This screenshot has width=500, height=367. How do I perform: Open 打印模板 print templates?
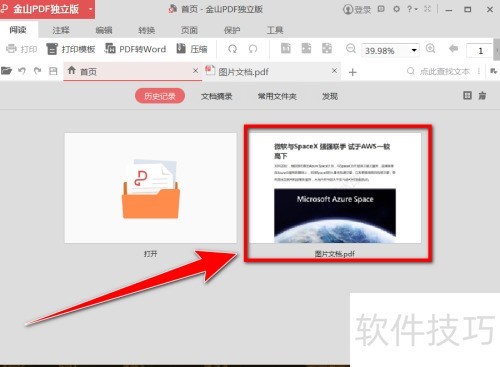(71, 49)
